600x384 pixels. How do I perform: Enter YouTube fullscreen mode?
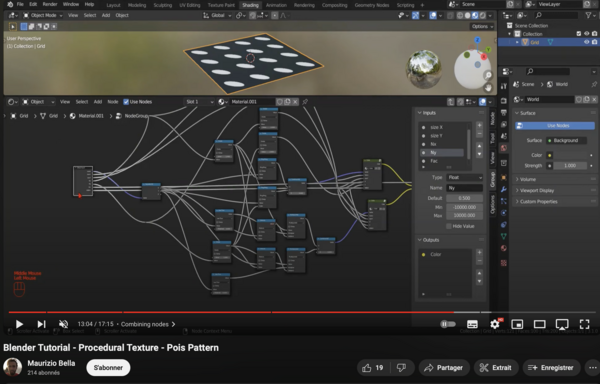pyautogui.click(x=584, y=324)
